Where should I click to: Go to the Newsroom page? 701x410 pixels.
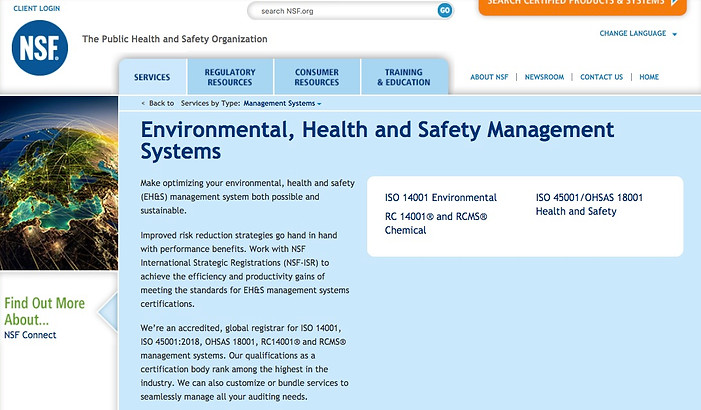click(x=544, y=77)
